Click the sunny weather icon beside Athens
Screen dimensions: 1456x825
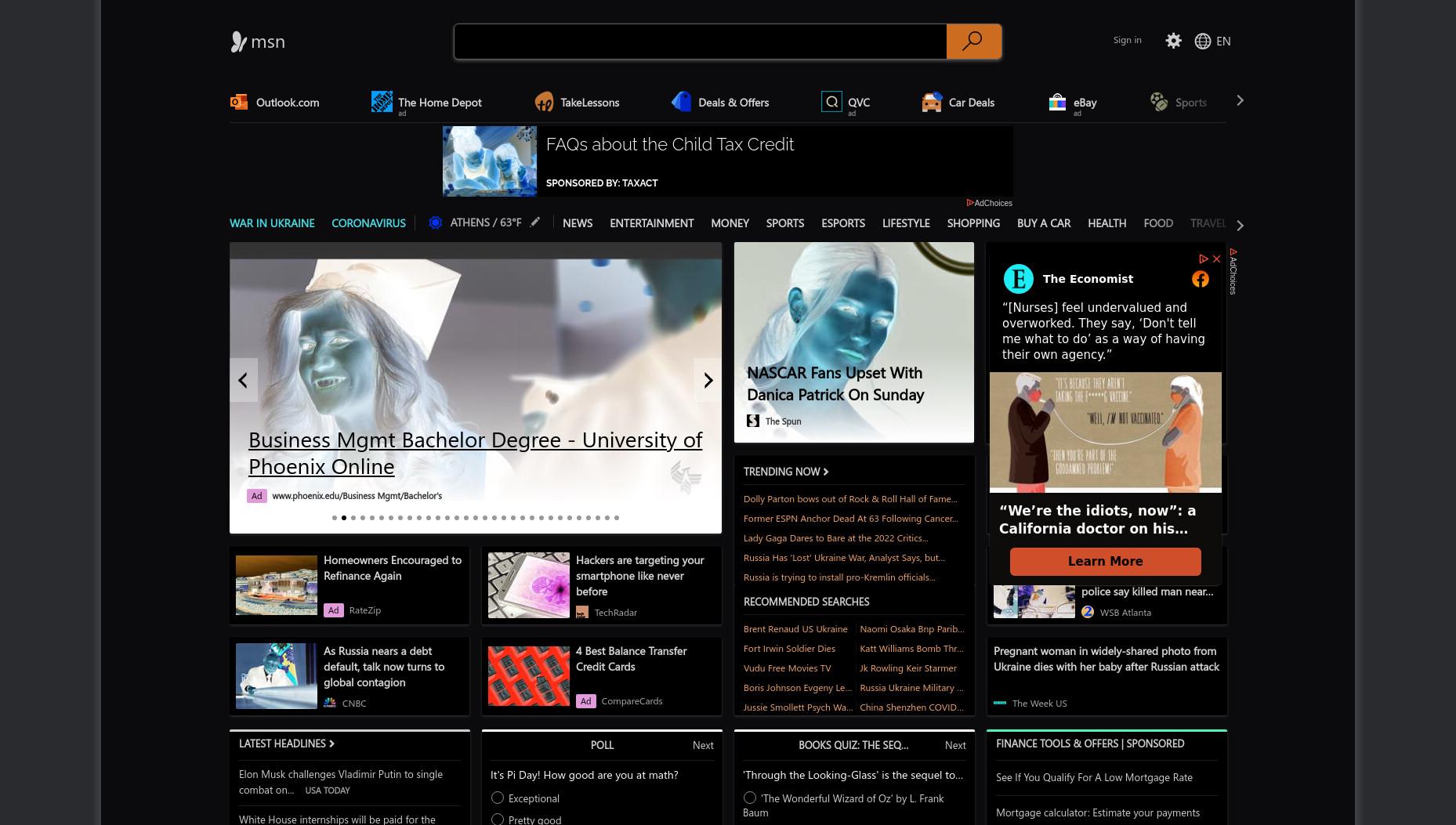pyautogui.click(x=436, y=223)
